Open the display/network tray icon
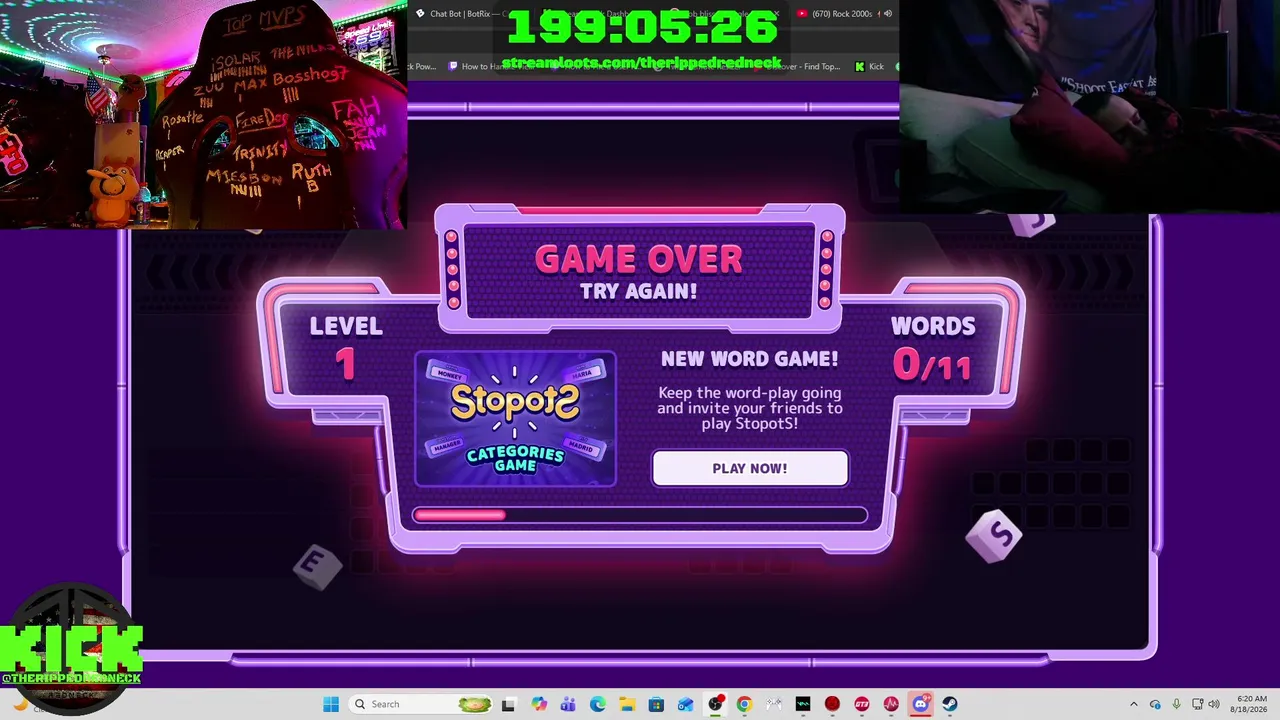 click(1197, 704)
